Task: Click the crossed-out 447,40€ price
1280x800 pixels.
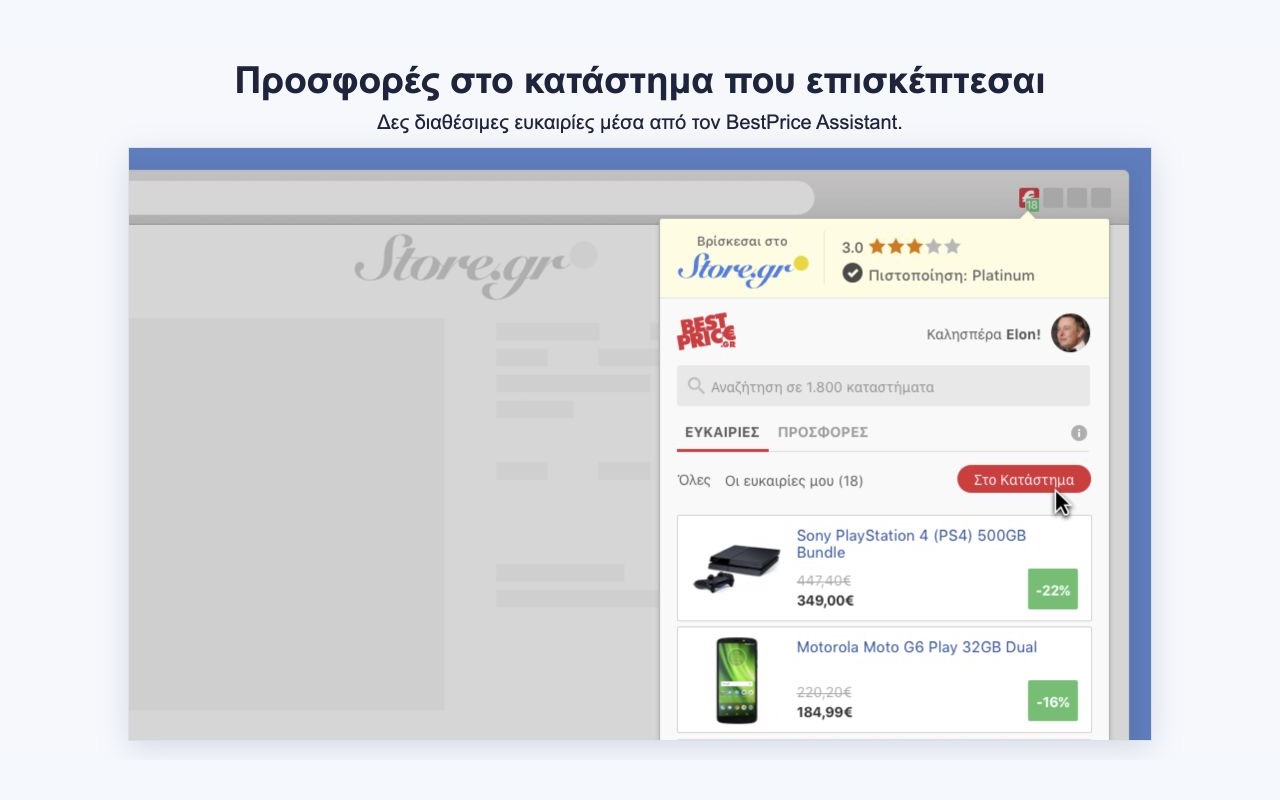Action: pyautogui.click(x=824, y=580)
